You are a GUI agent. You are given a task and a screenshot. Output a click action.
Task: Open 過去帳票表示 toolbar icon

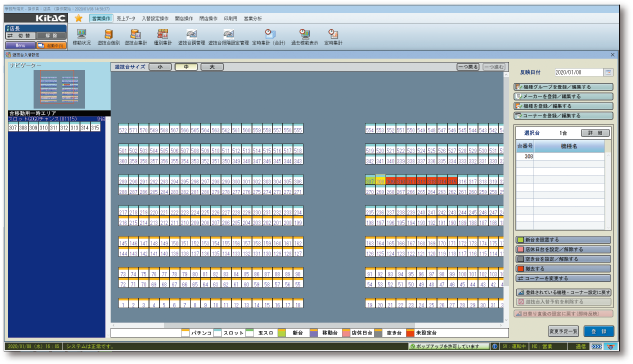tap(305, 37)
